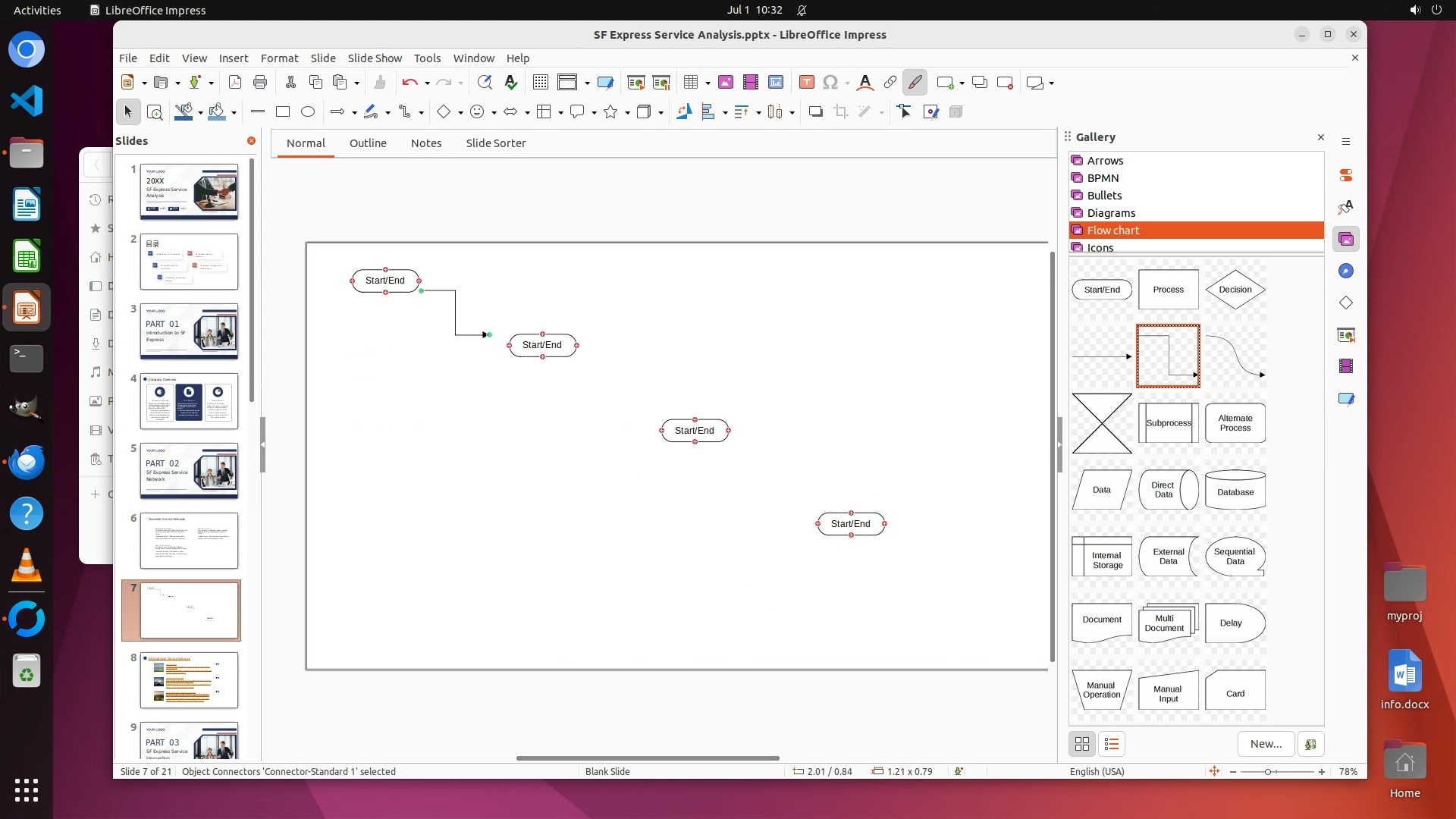Select the Rectangle drawing tool

[x=283, y=112]
